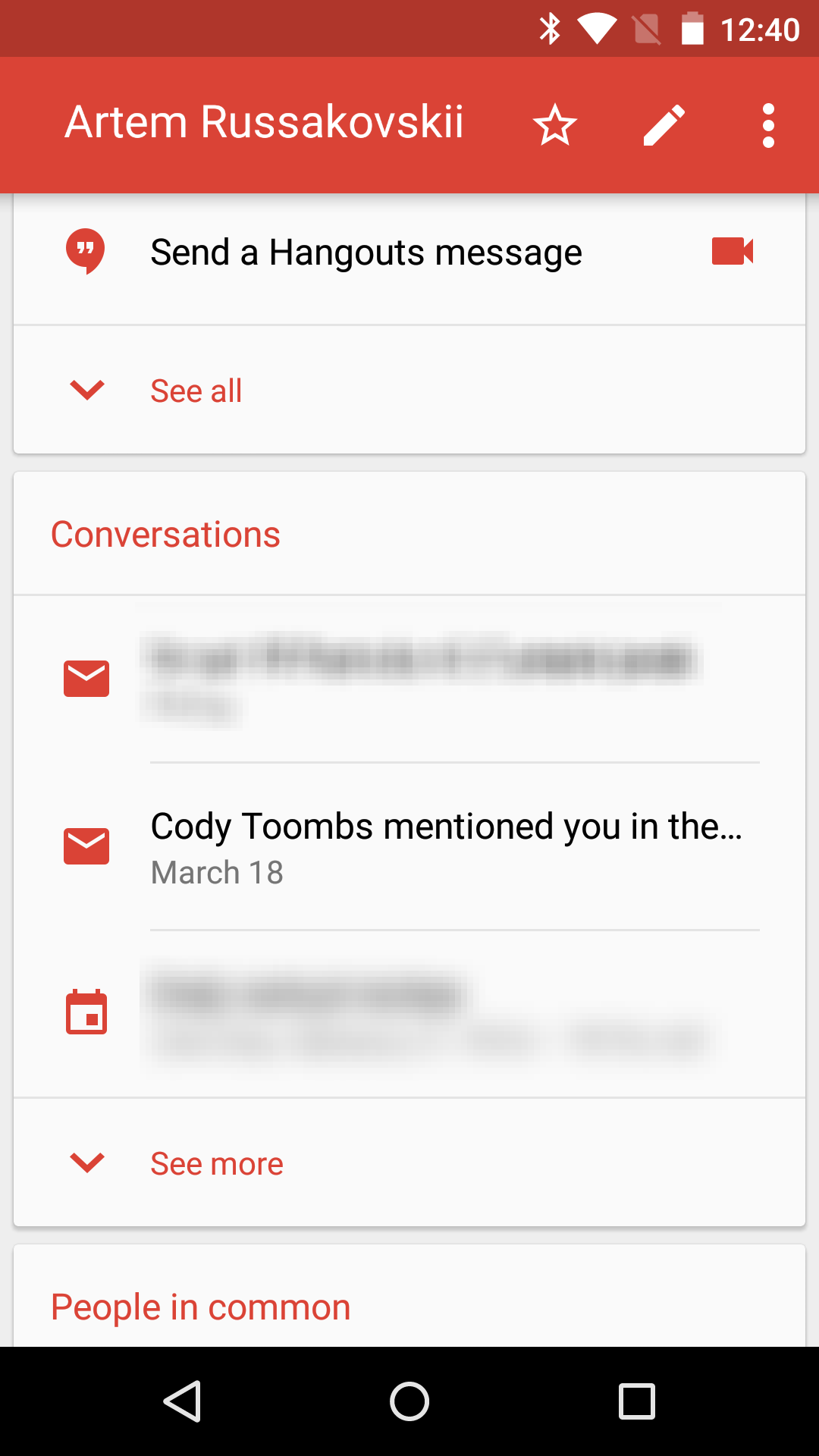Open the three-dot overflow menu

coord(768,125)
